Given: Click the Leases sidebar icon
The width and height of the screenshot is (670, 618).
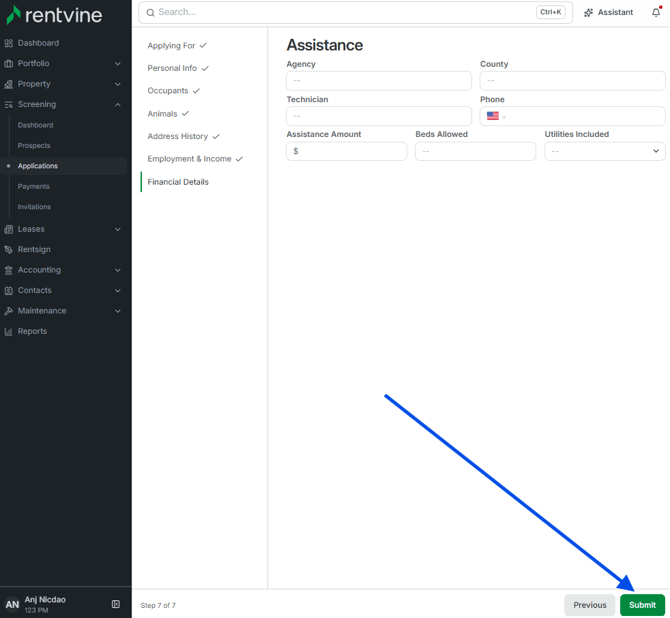Looking at the screenshot, I should coord(9,229).
